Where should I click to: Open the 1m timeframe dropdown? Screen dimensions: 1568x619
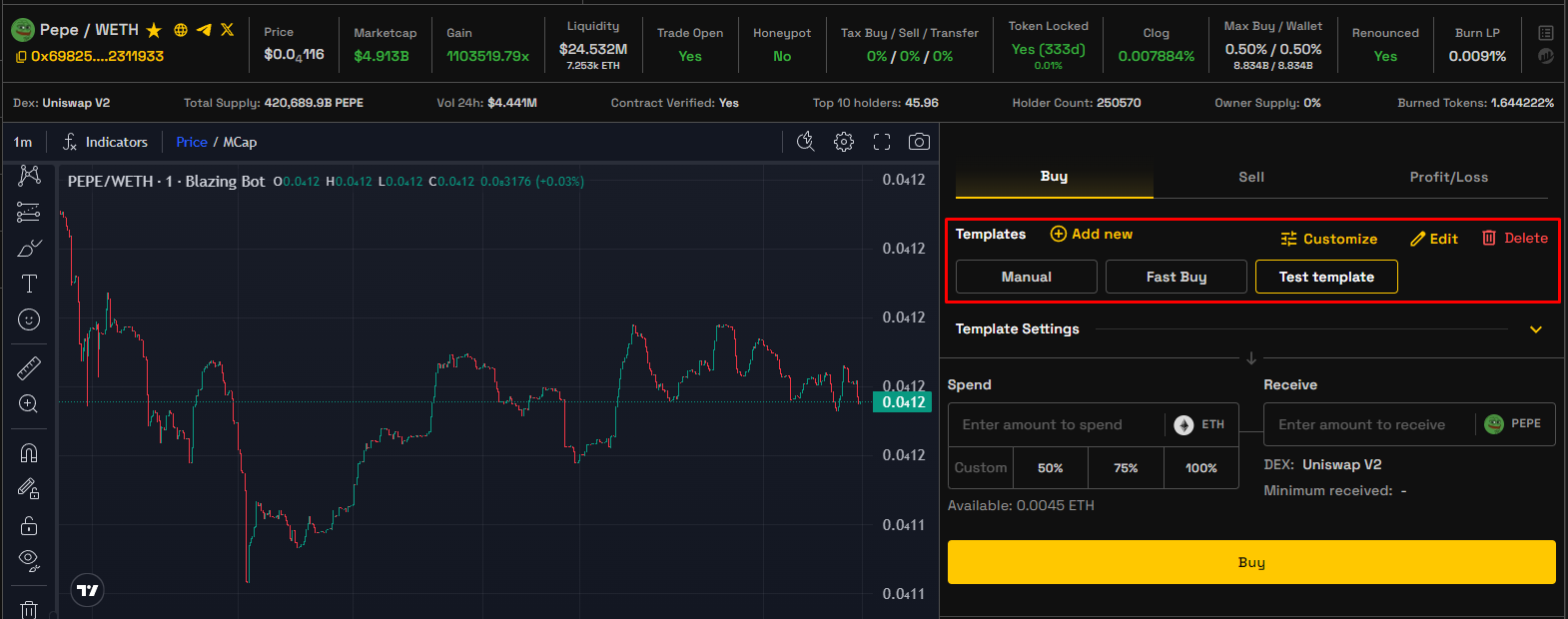point(23,142)
